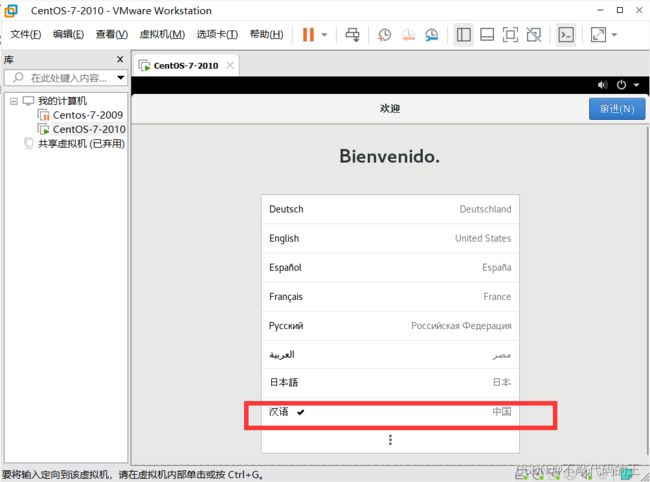650x482 pixels.
Task: Minimize the VMware Workstation window
Action: pyautogui.click(x=600, y=10)
